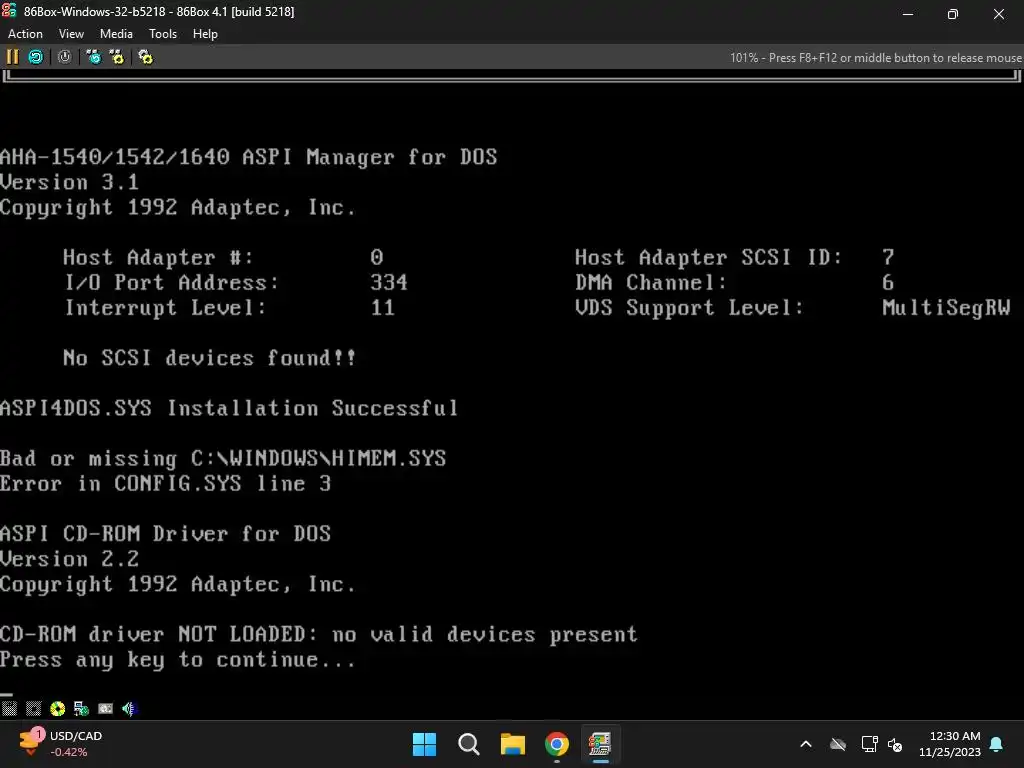Viewport: 1024px width, 768px height.
Task: Click the 'MultiSegRW' VDS support value
Action: point(946,308)
